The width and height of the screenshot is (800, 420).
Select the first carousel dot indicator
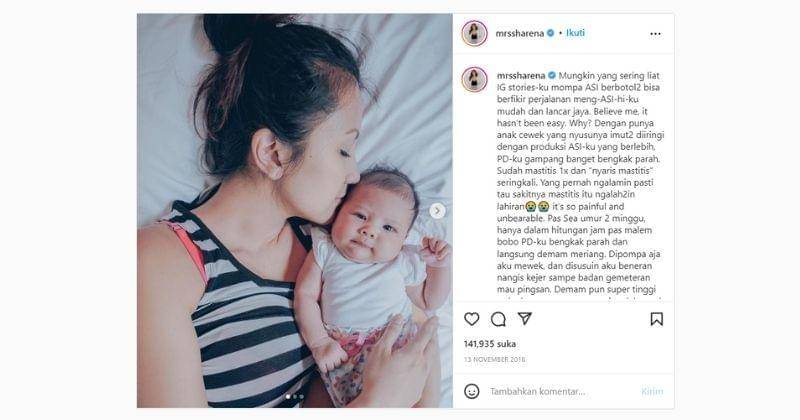click(288, 397)
